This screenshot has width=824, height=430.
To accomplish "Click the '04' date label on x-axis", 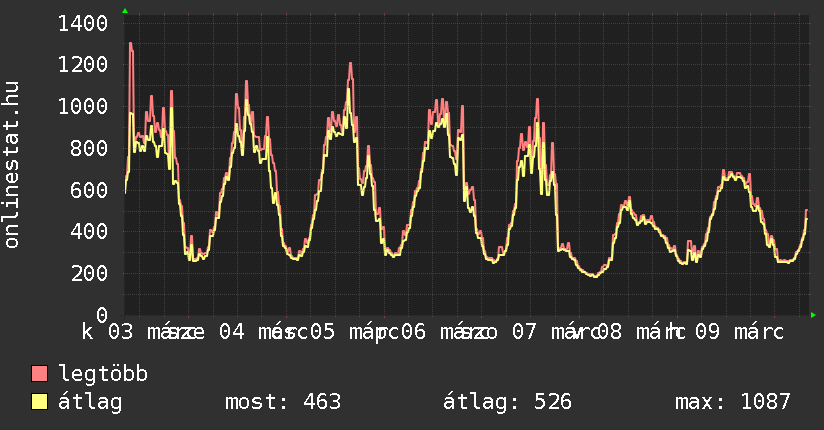I will [x=231, y=331].
